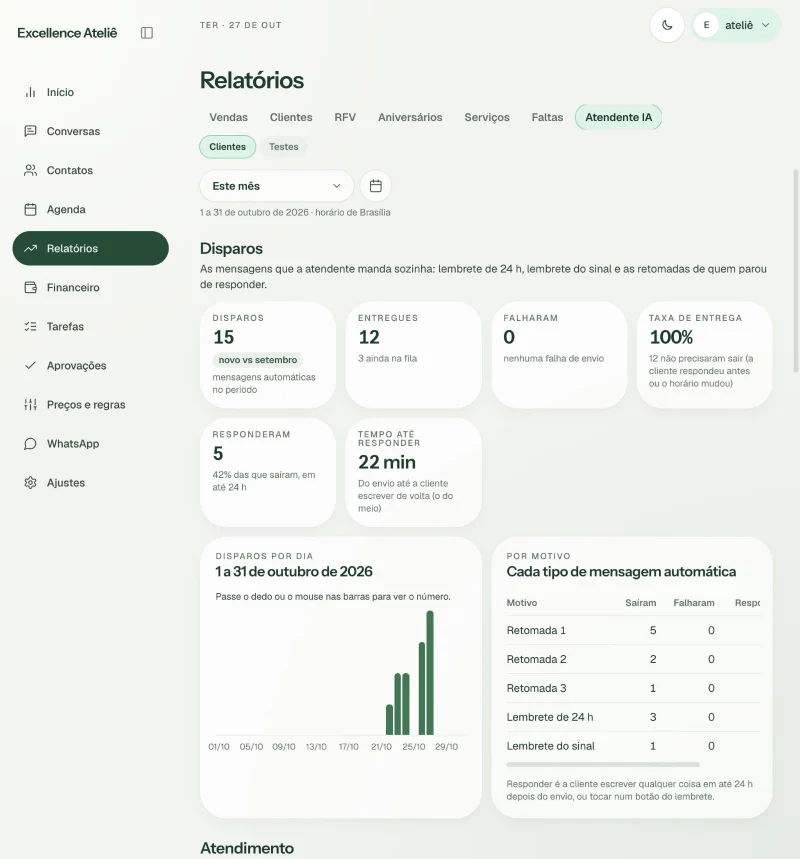Click the Taxa de entrega 100% card
Image resolution: width=800 pixels, height=859 pixels.
point(705,355)
